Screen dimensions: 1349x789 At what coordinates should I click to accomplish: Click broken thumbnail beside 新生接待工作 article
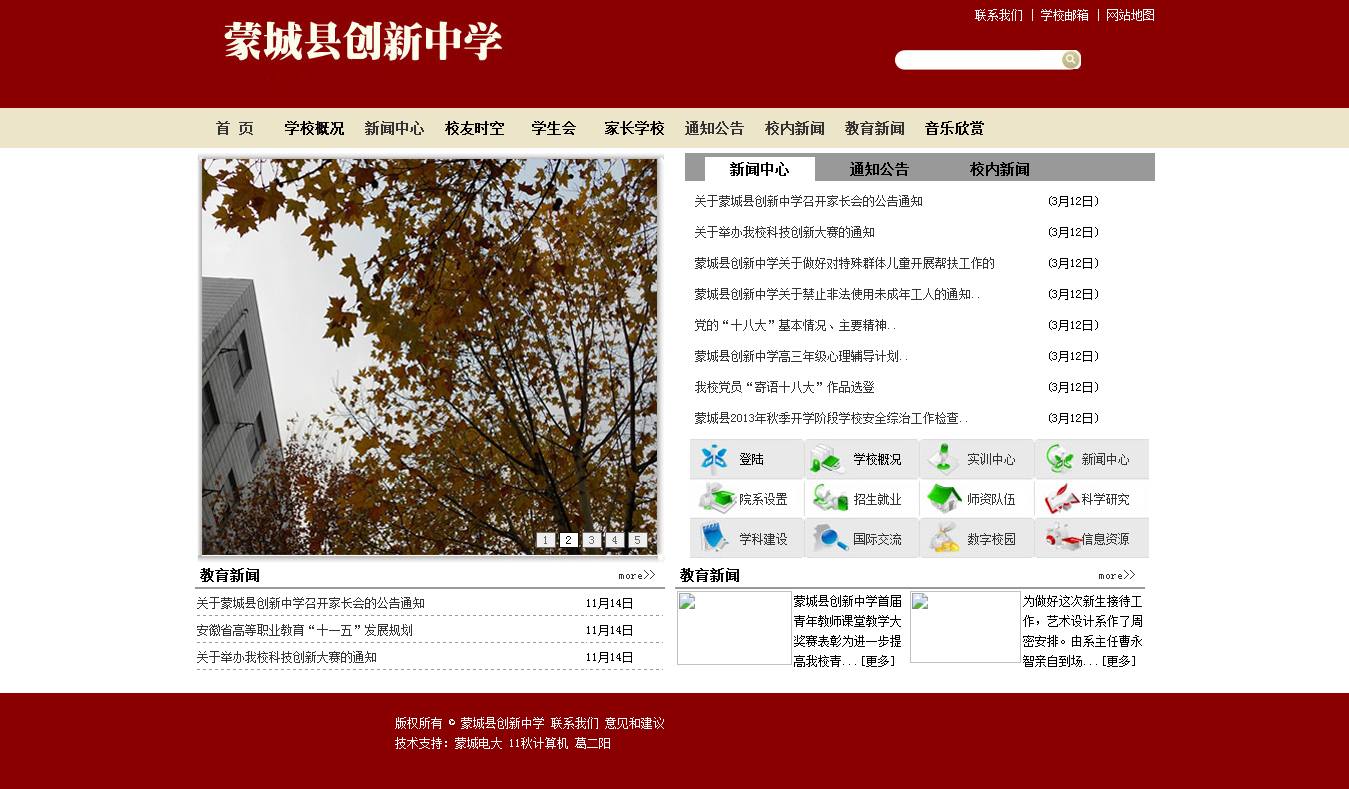pos(965,627)
